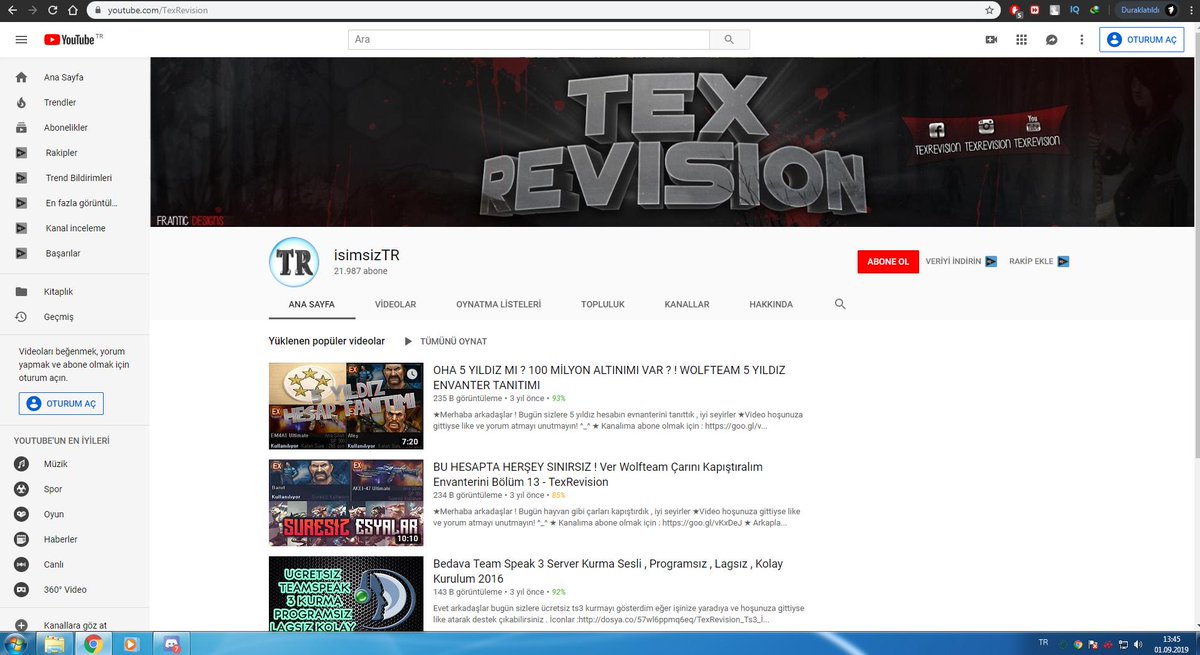Open Başarılar in sidebar
1200x655 pixels.
[63, 253]
